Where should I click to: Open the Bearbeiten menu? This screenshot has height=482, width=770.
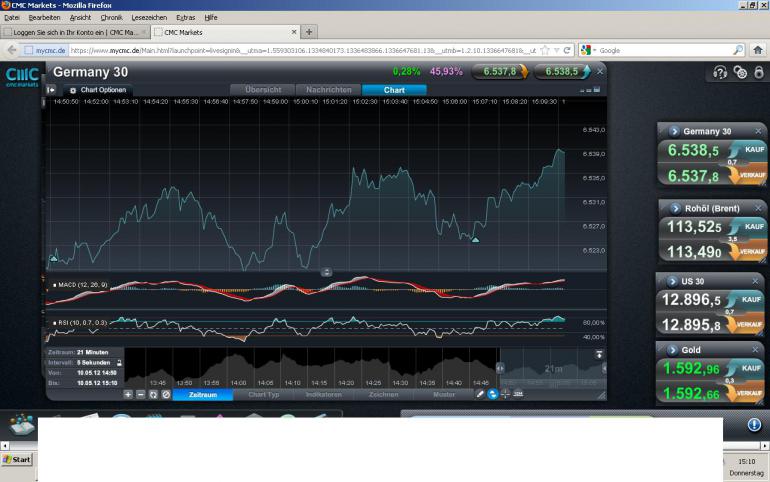coord(44,18)
